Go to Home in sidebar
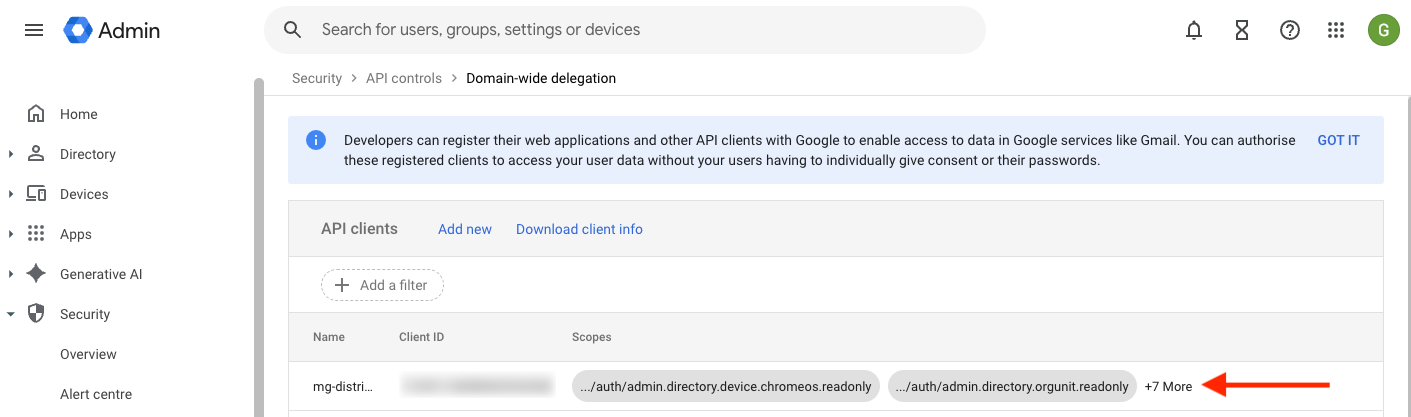Screen dimensions: 1411x417 pos(78,114)
